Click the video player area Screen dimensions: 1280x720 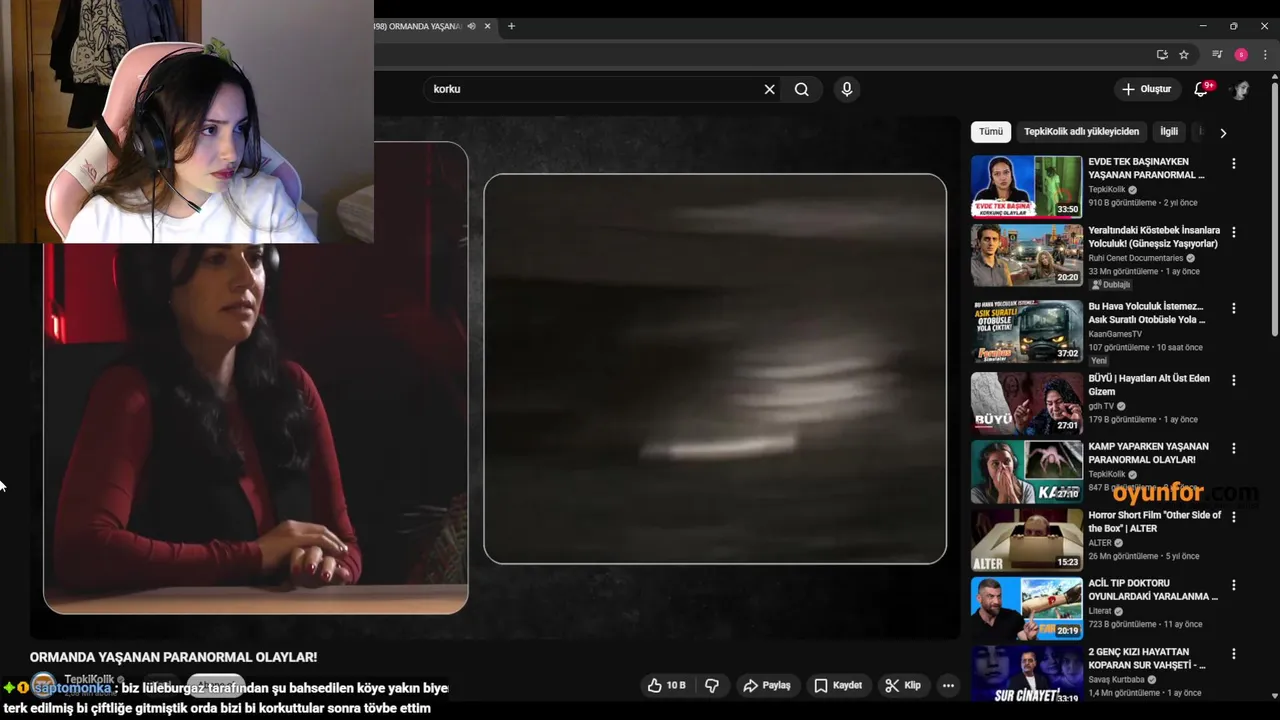coord(495,380)
